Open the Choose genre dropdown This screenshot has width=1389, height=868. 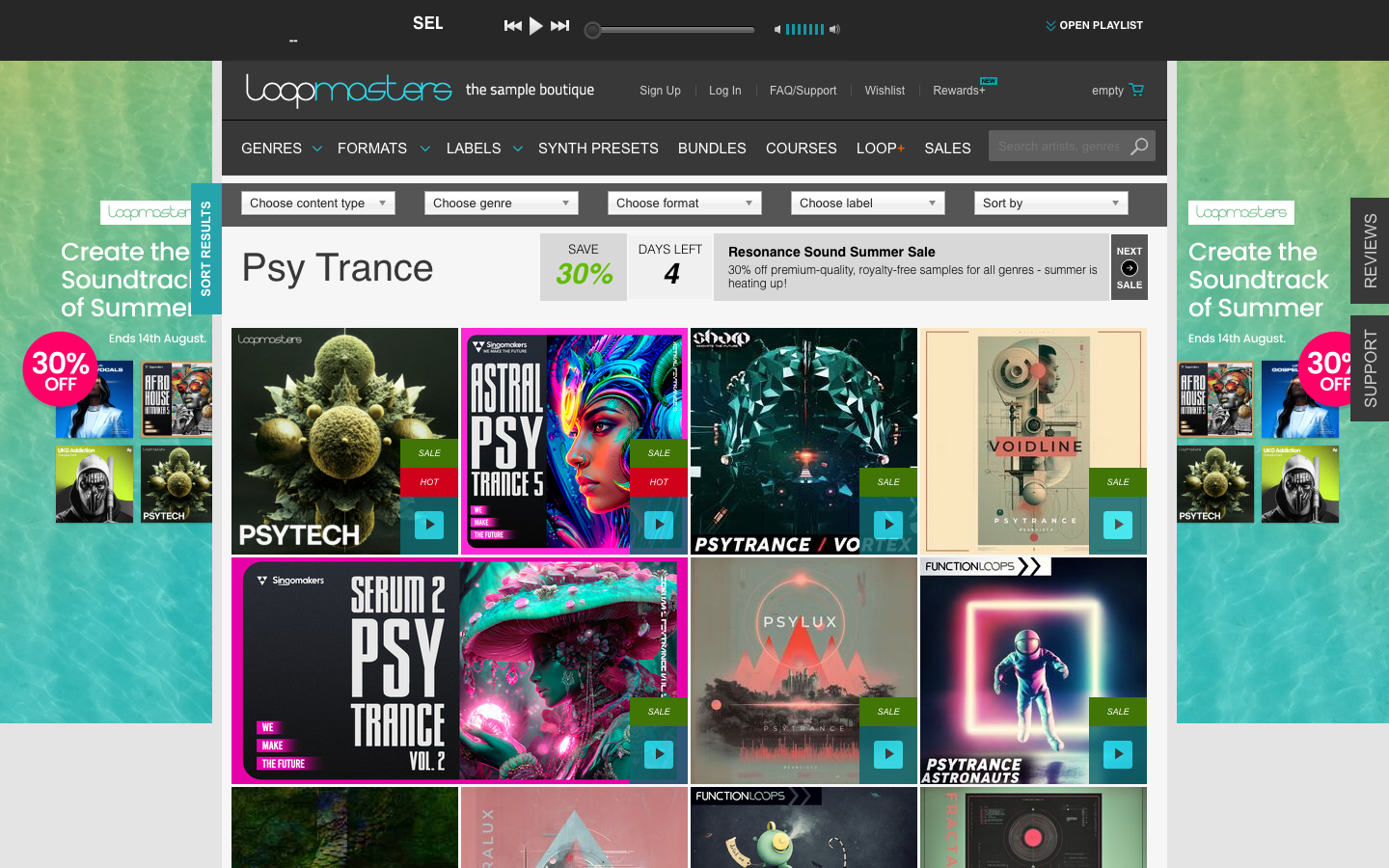pos(502,203)
